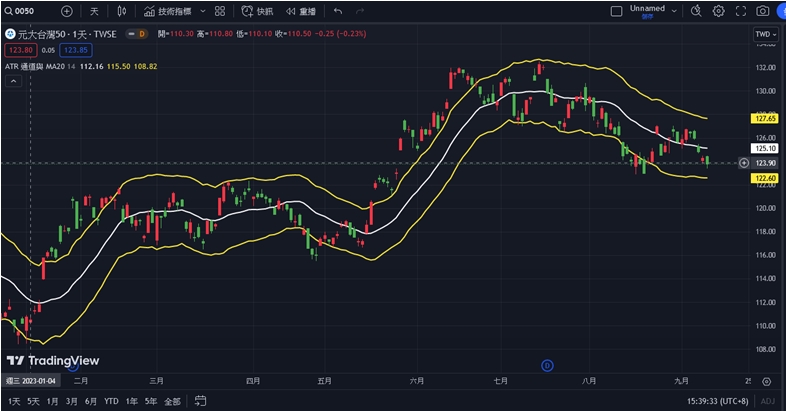Click the 八月 time axis label

coord(589,381)
